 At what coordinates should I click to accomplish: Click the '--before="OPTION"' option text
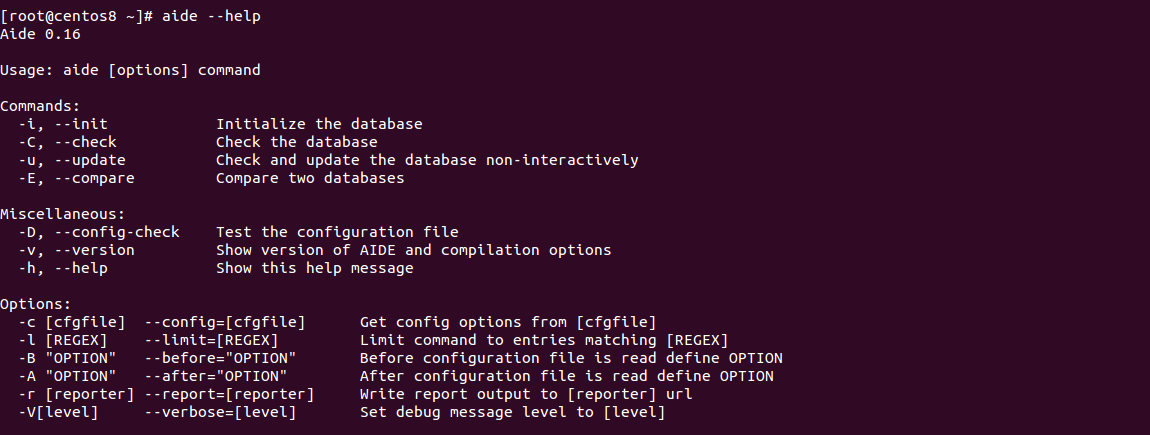(220, 358)
